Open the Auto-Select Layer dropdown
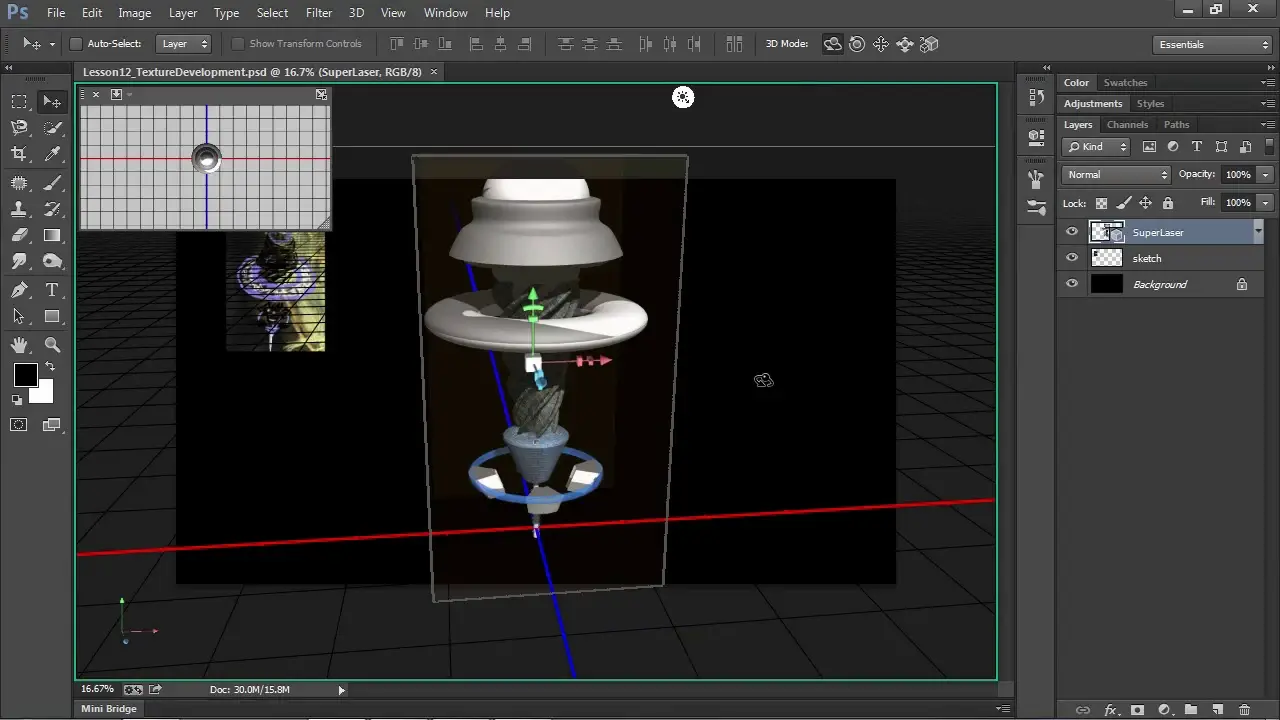1280x720 pixels. tap(184, 44)
